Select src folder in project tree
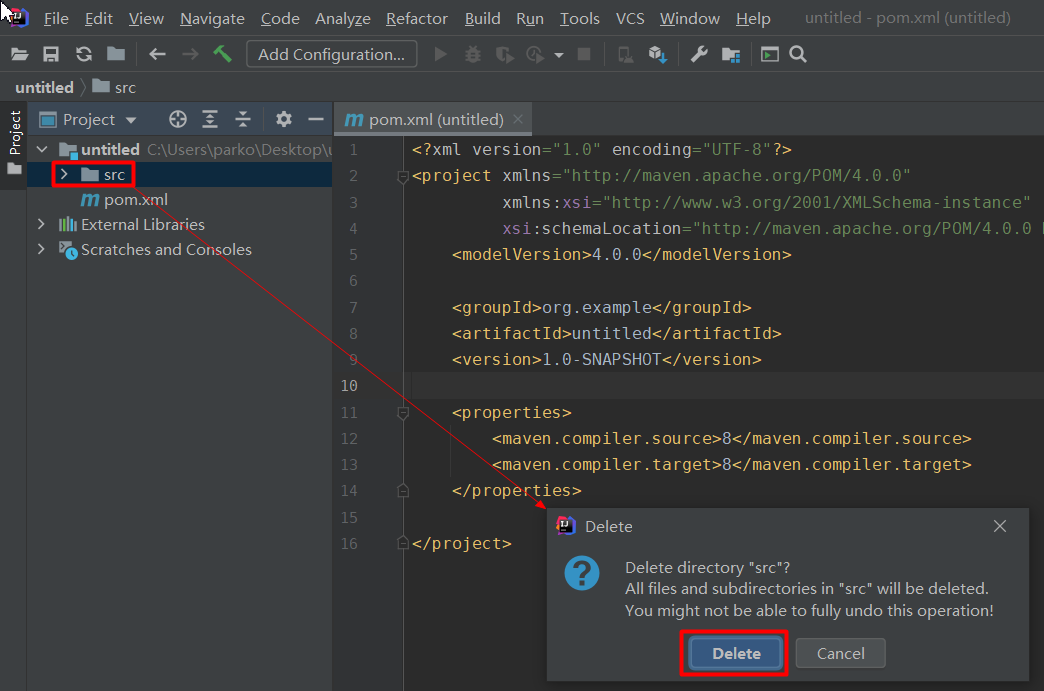 coord(103,174)
